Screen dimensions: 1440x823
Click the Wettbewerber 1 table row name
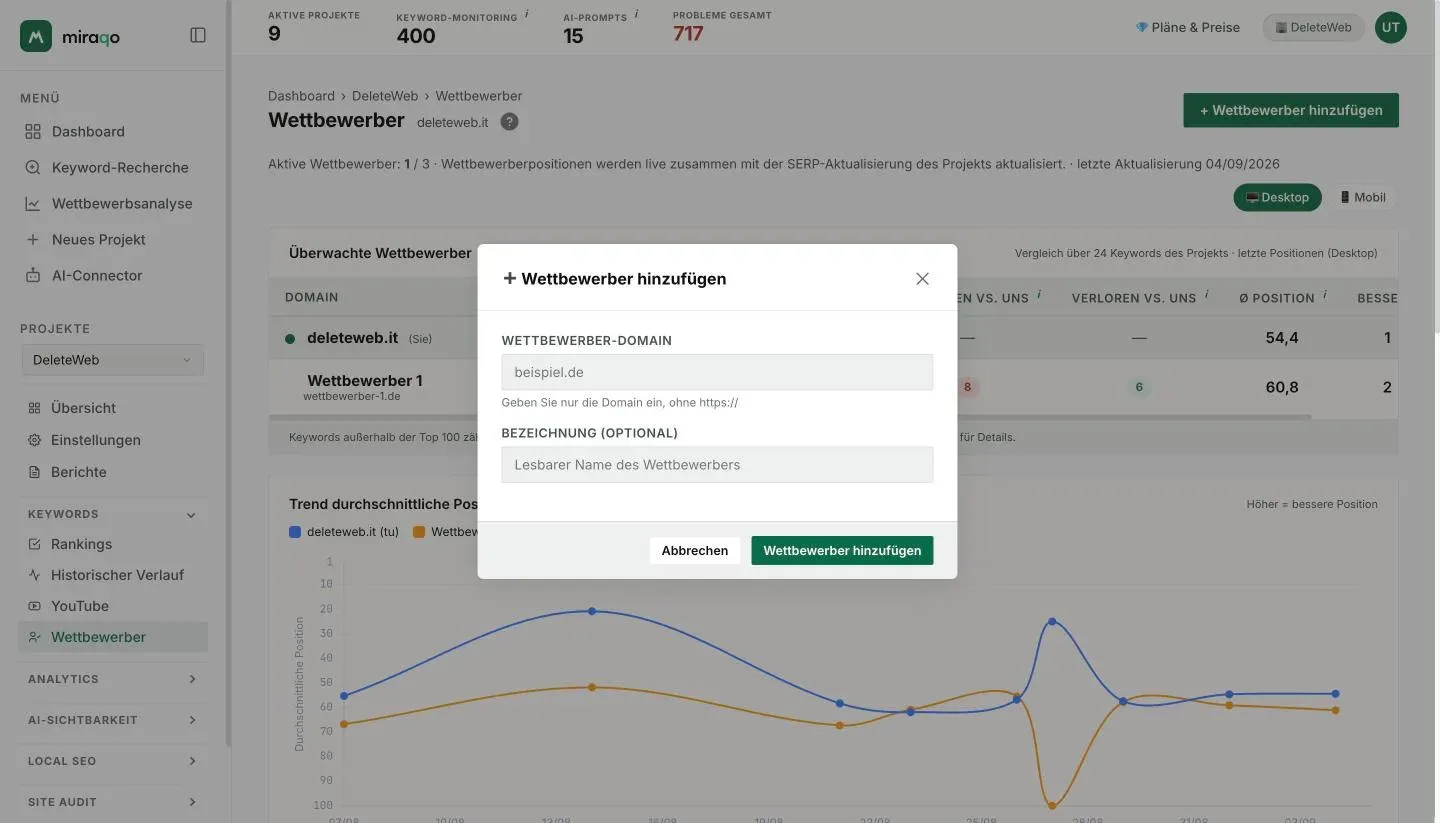tap(365, 381)
